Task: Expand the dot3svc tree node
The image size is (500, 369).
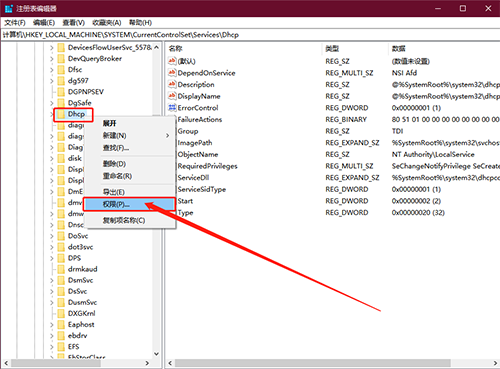Action: [x=52, y=247]
